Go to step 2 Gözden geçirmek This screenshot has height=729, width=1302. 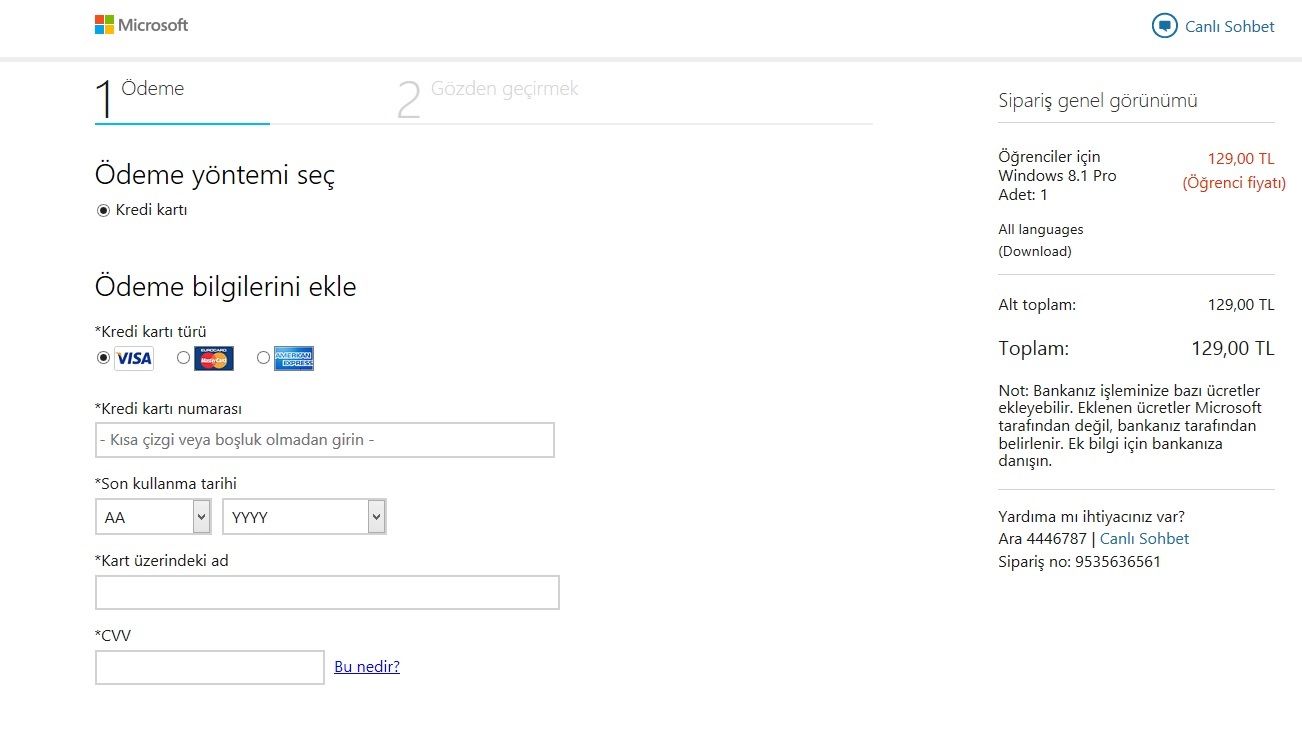click(489, 98)
